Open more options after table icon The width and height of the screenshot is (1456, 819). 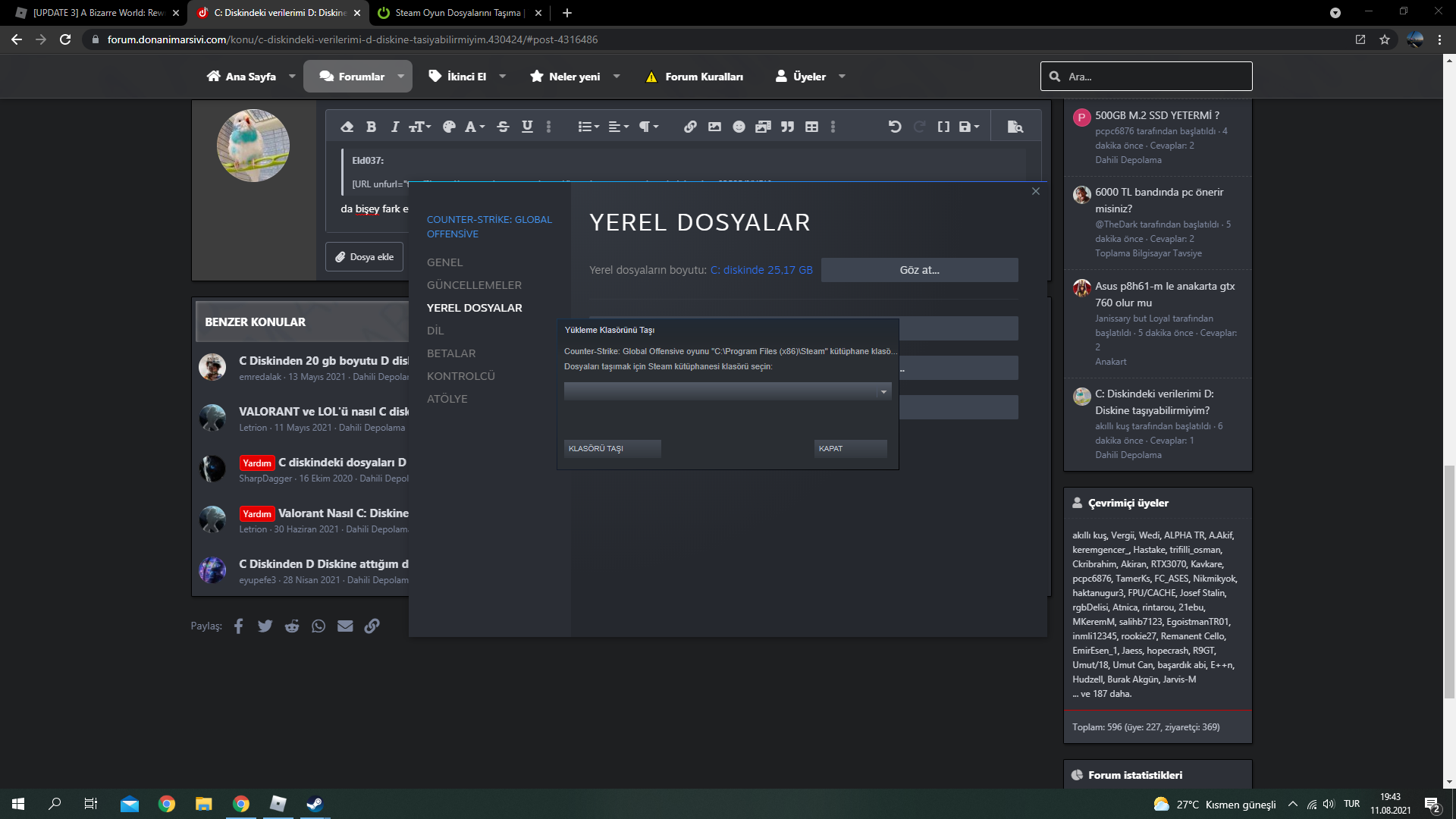coord(833,127)
